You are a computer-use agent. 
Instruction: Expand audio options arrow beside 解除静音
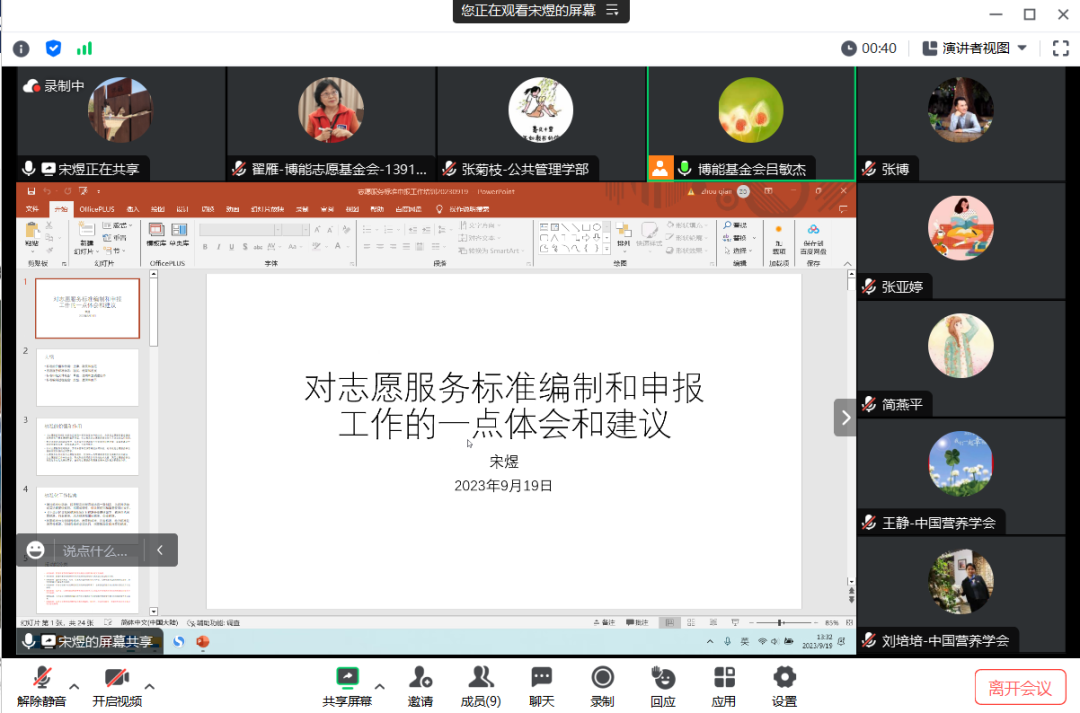click(77, 686)
